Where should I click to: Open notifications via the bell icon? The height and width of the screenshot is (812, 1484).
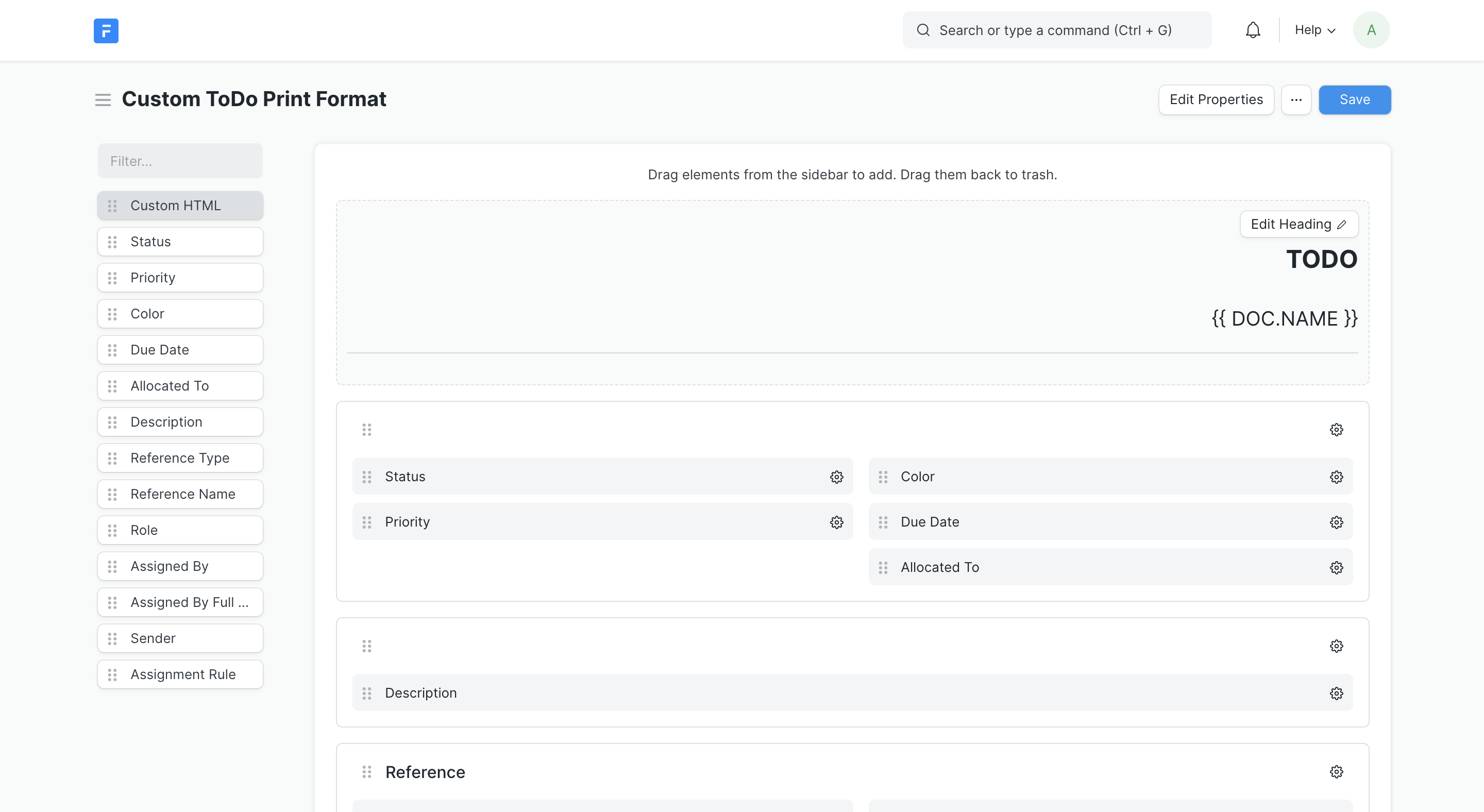click(x=1253, y=29)
